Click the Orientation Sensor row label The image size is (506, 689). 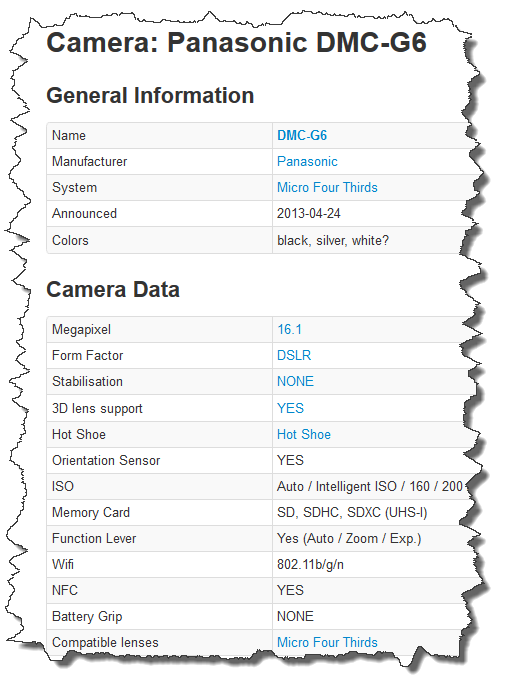point(106,460)
